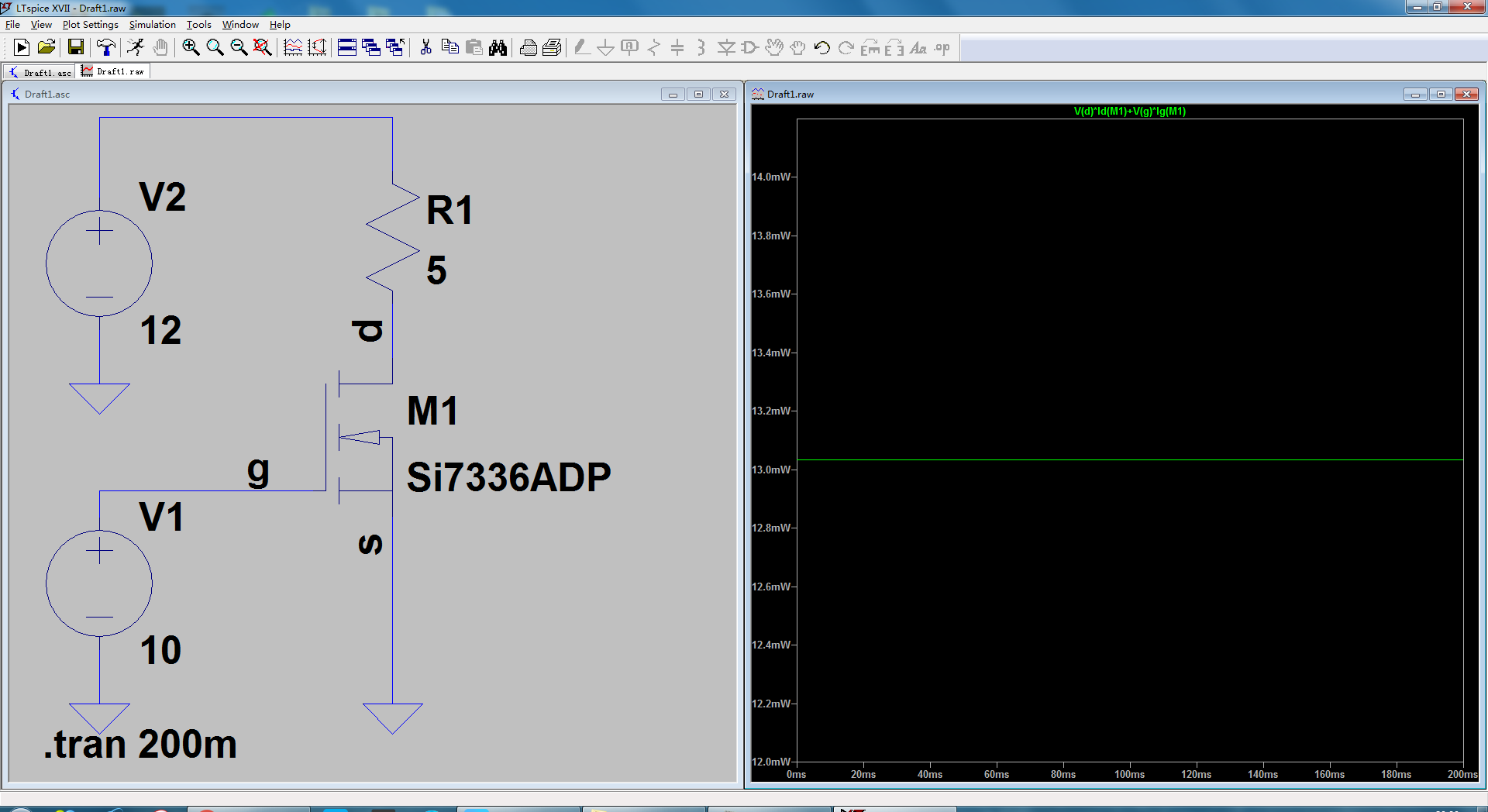Image resolution: width=1488 pixels, height=812 pixels.
Task: Open the Control Panel hammer icon
Action: [x=106, y=48]
